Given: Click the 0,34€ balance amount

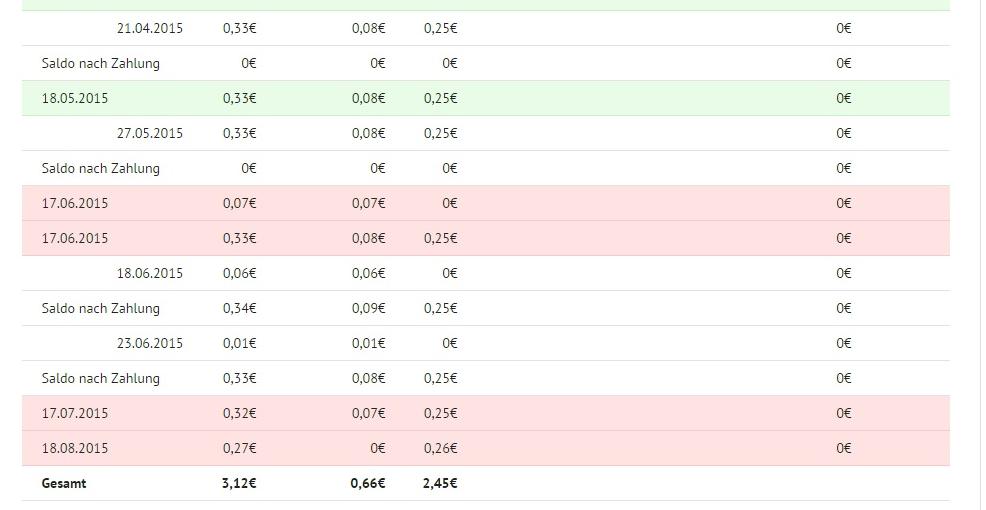Looking at the screenshot, I should [x=240, y=308].
